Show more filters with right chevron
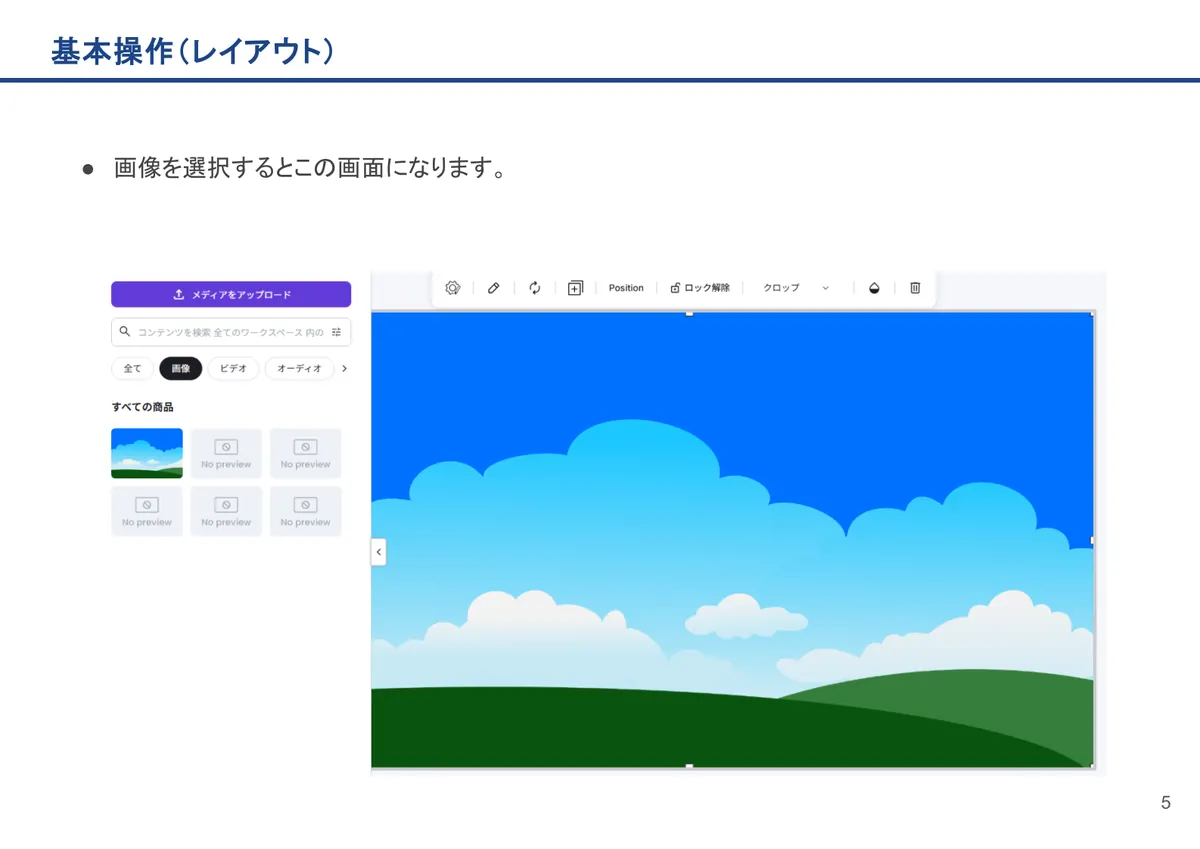This screenshot has height=849, width=1200. [344, 369]
